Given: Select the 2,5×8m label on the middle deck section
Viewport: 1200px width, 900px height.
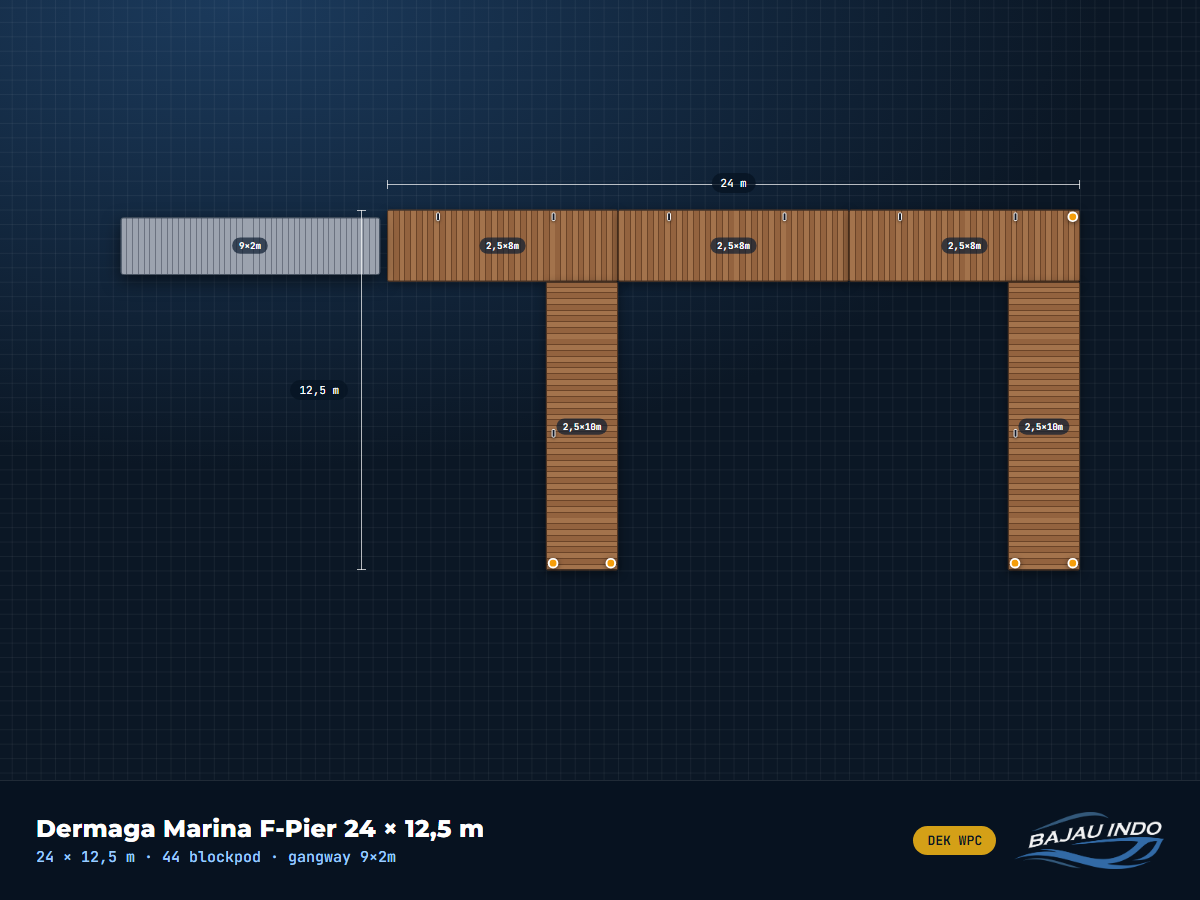Looking at the screenshot, I should [733, 246].
